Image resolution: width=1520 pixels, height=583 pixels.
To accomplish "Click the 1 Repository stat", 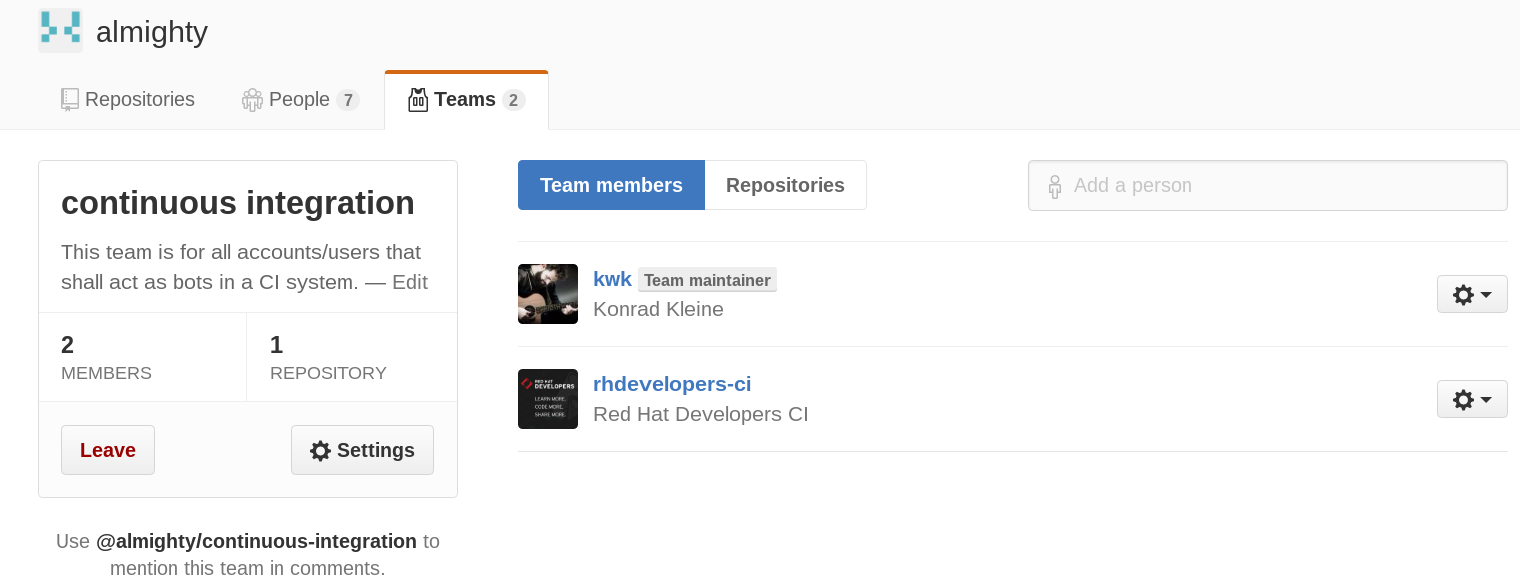I will click(x=352, y=357).
